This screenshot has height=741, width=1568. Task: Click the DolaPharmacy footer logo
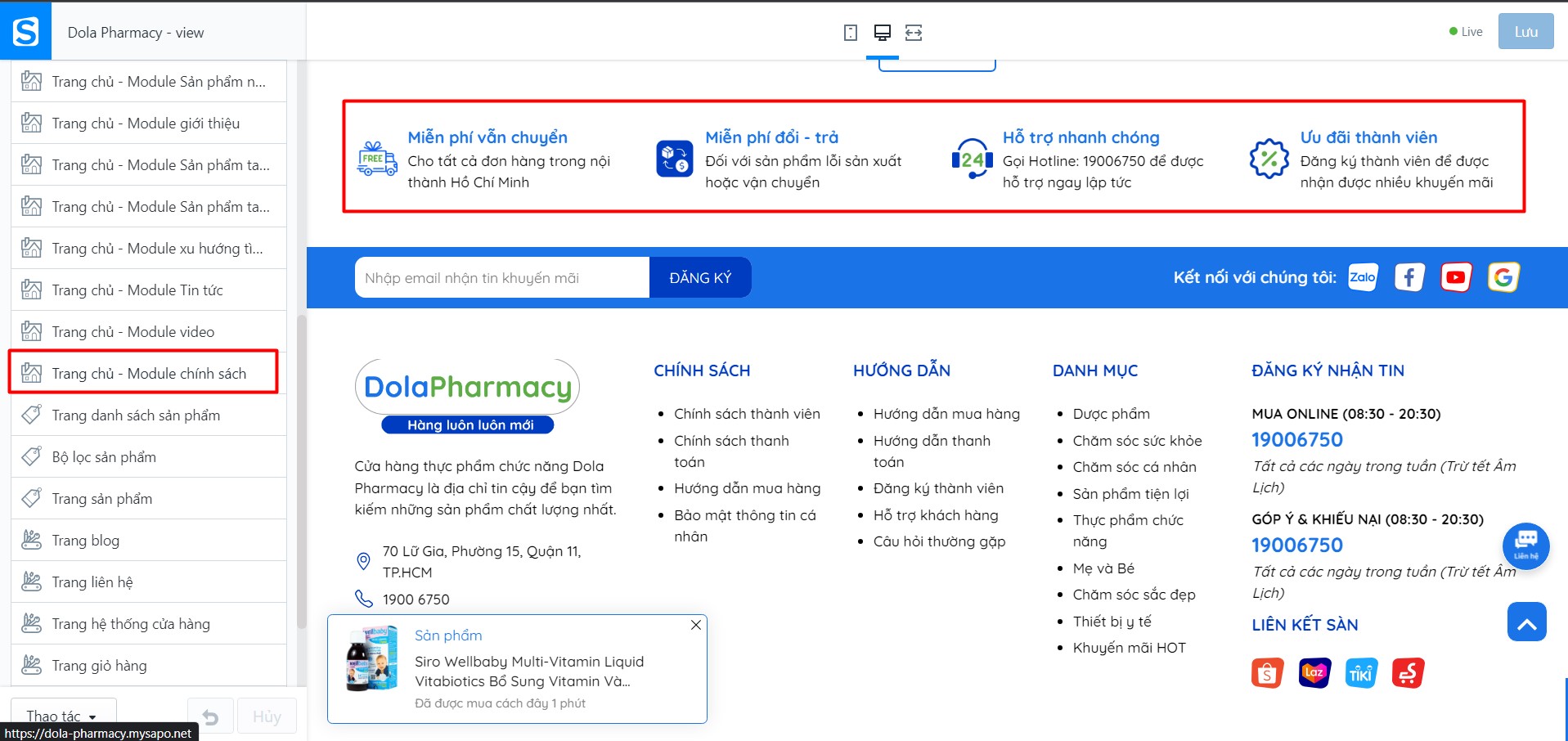(x=468, y=396)
